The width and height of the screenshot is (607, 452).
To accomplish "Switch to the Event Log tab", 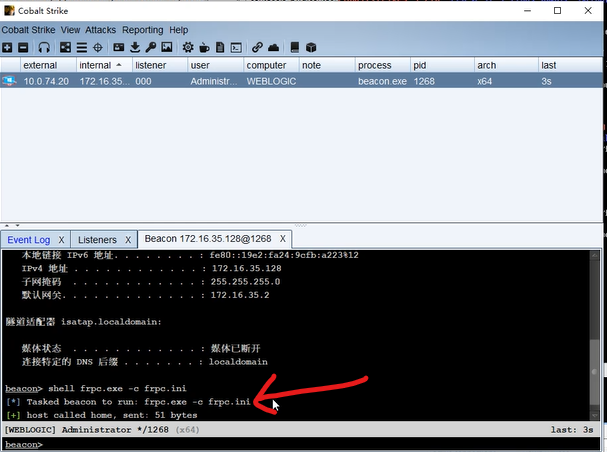I will (29, 240).
